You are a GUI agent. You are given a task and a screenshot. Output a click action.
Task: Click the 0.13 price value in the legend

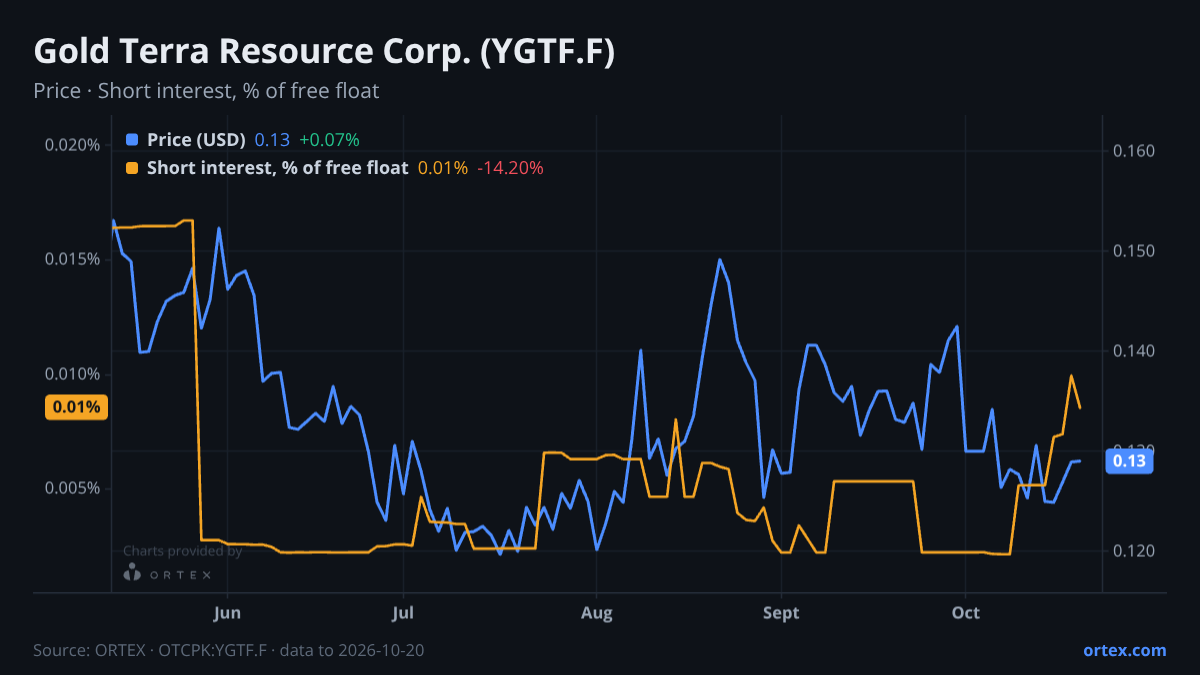(272, 139)
